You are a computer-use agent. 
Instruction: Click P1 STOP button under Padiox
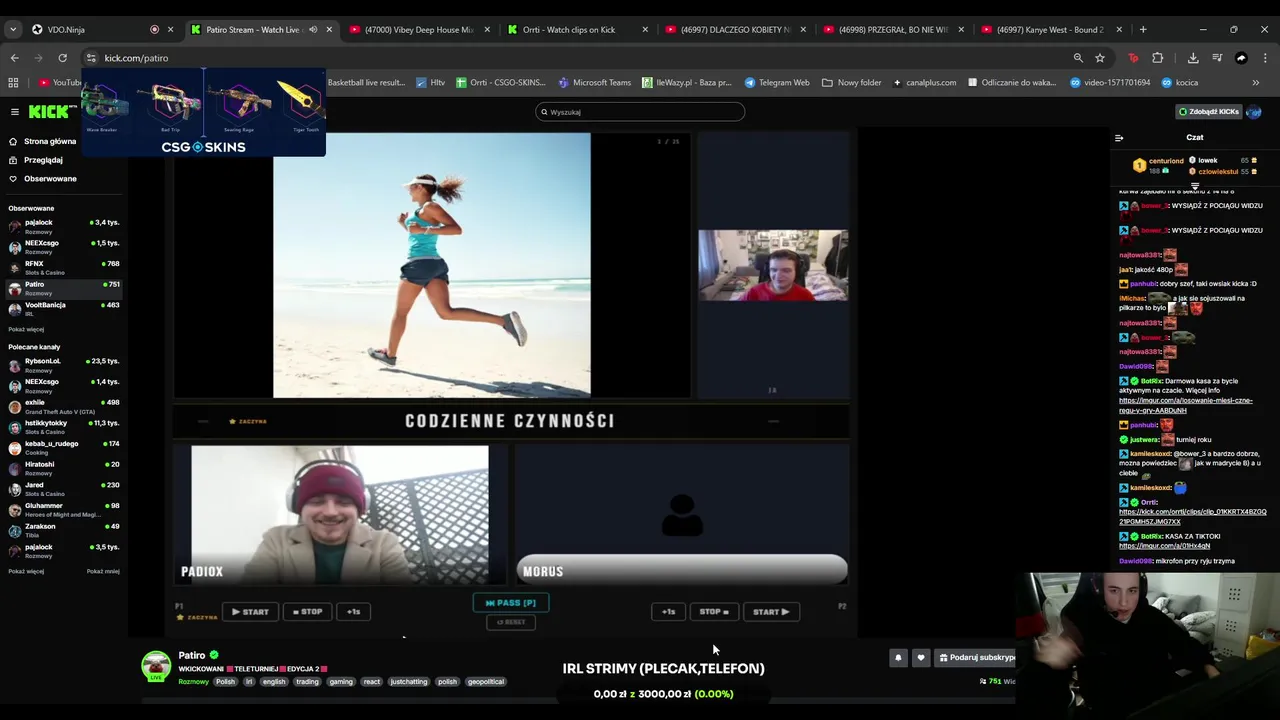[307, 612]
